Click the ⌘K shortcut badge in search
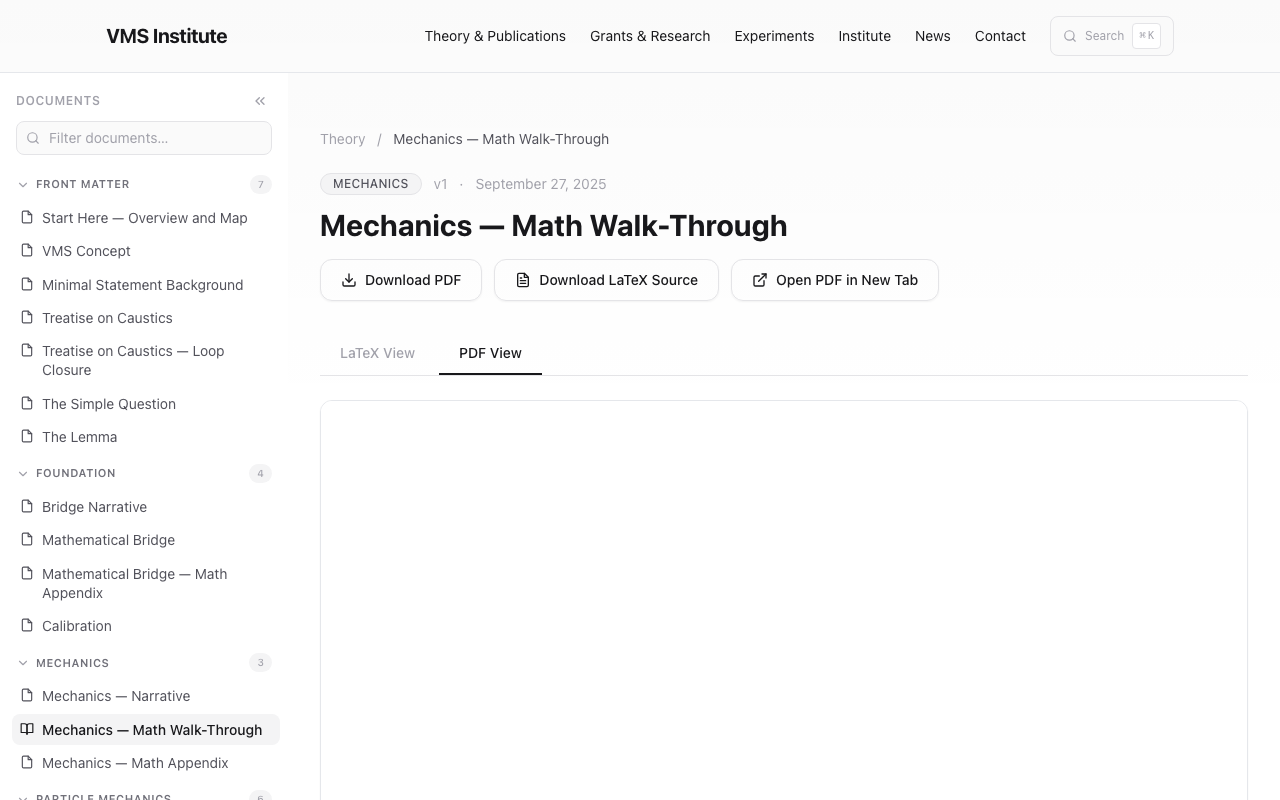 pyautogui.click(x=1146, y=36)
